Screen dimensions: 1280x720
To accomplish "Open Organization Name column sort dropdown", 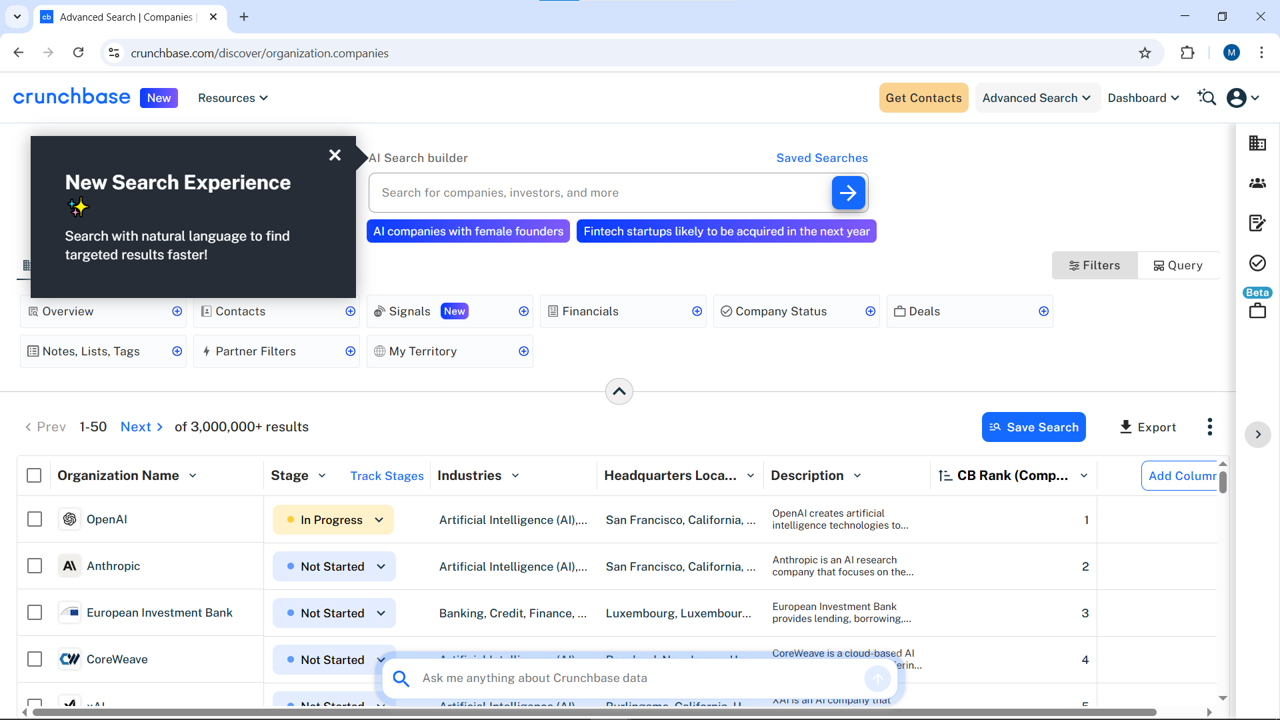I will tap(193, 476).
